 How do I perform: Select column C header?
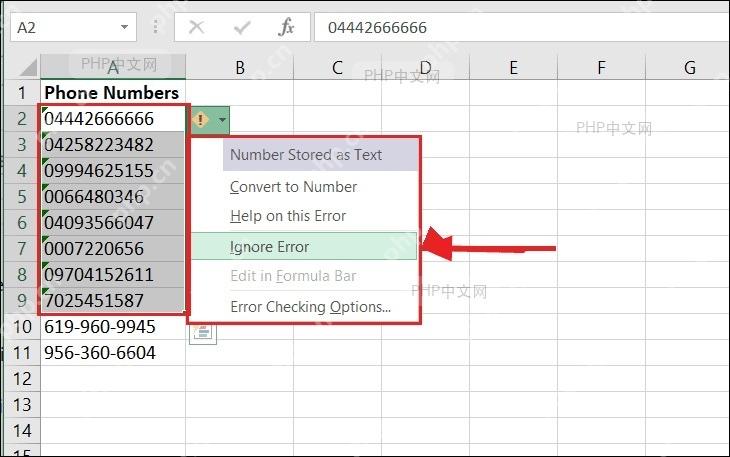(x=338, y=67)
